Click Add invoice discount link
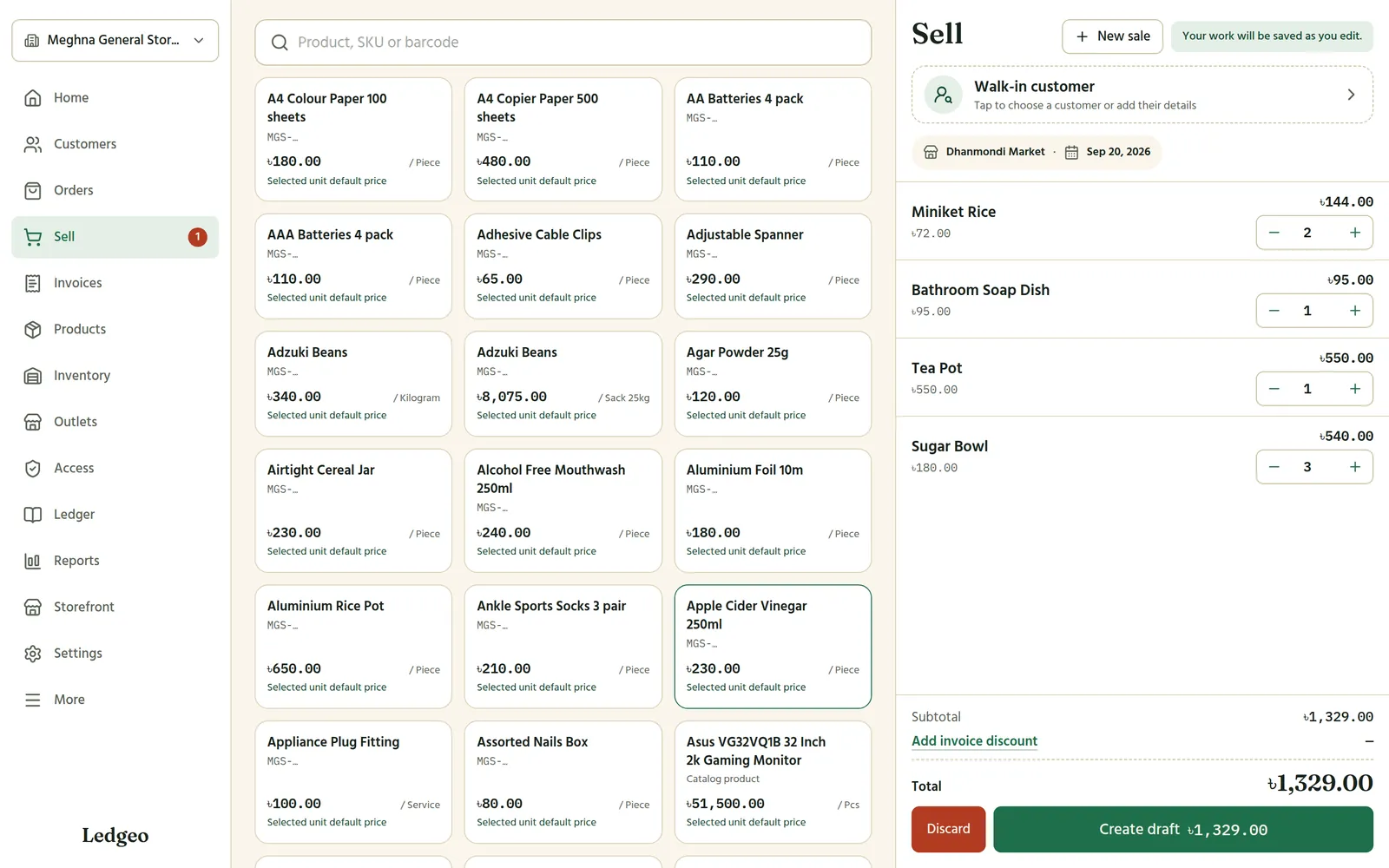This screenshot has width=1389, height=868. (974, 741)
